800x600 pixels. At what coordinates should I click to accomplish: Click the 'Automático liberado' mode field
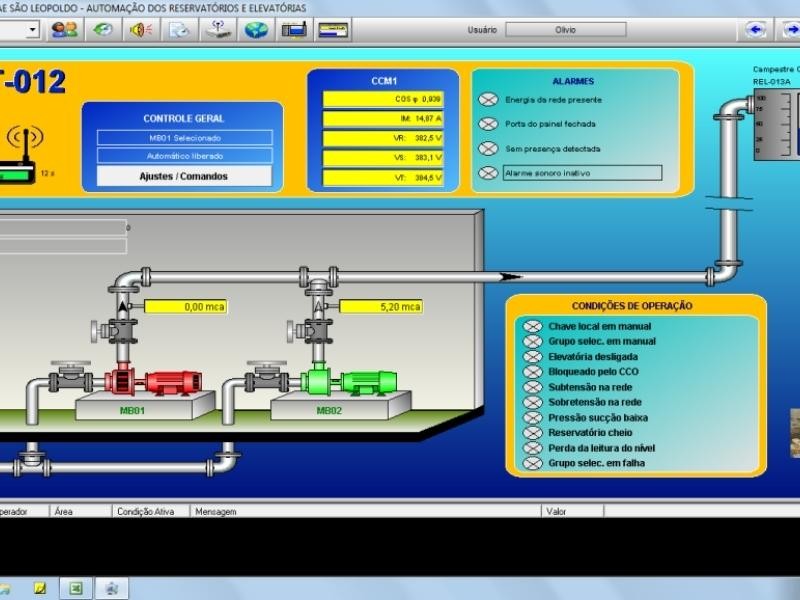coord(184,156)
